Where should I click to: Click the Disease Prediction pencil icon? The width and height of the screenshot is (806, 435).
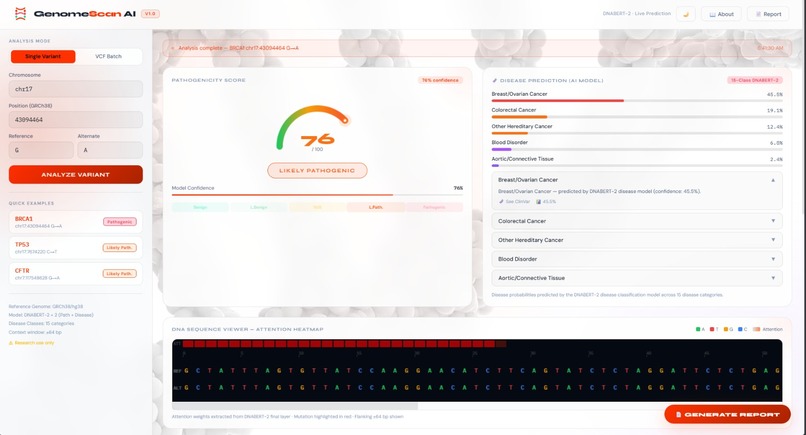(x=494, y=81)
